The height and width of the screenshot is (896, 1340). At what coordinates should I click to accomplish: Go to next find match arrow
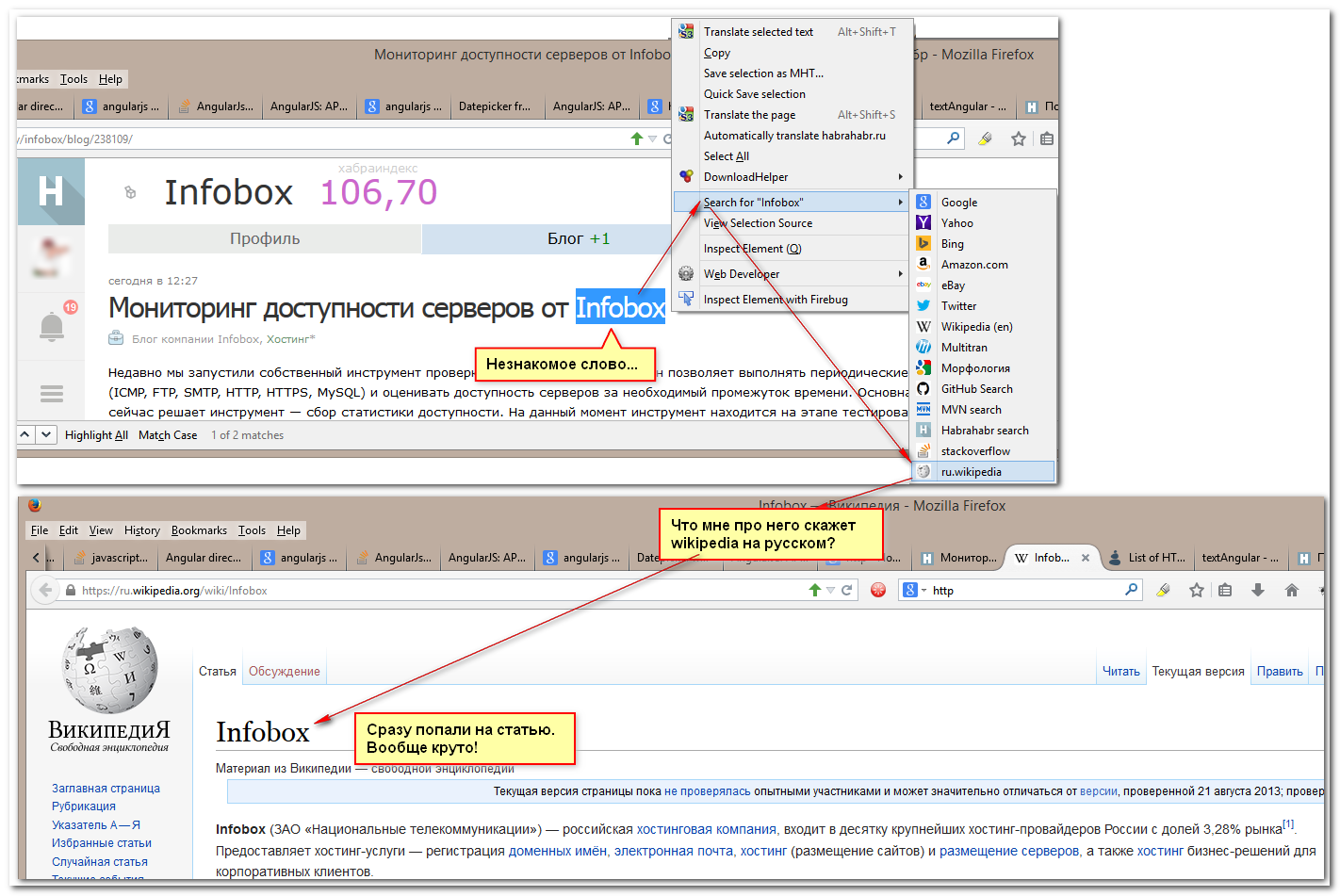46,434
